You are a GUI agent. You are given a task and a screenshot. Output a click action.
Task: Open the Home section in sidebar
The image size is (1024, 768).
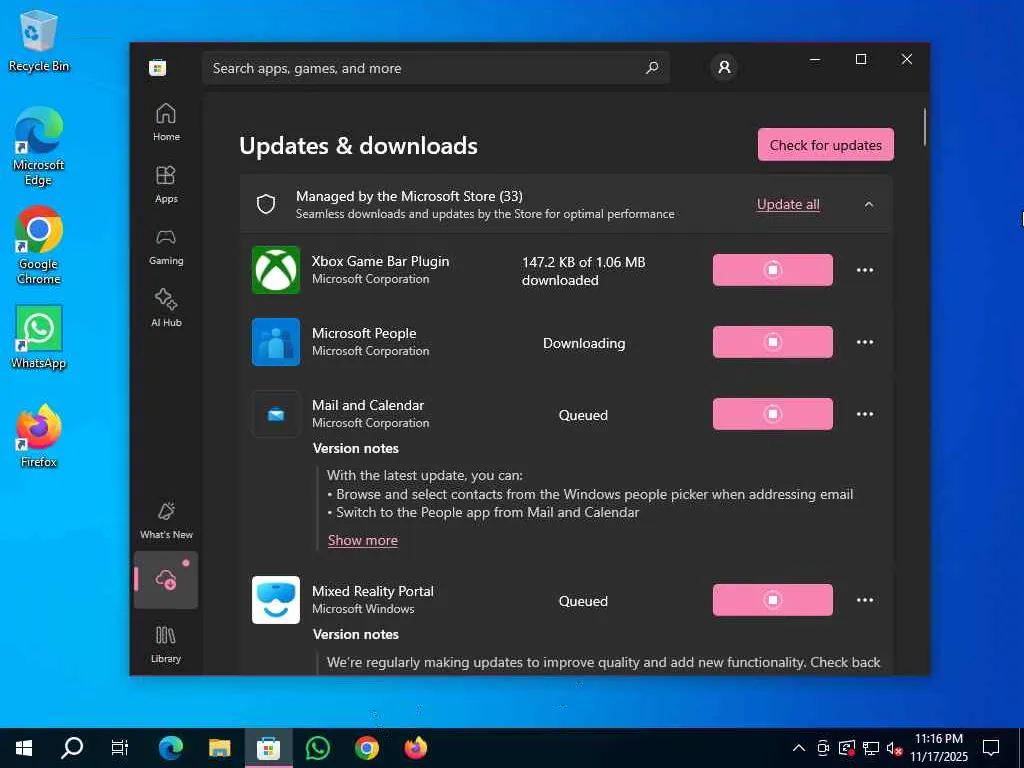pyautogui.click(x=166, y=122)
